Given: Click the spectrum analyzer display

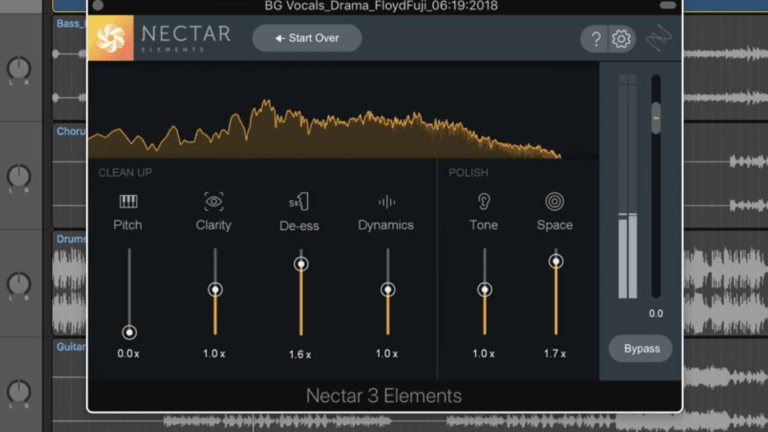Looking at the screenshot, I should tap(343, 110).
